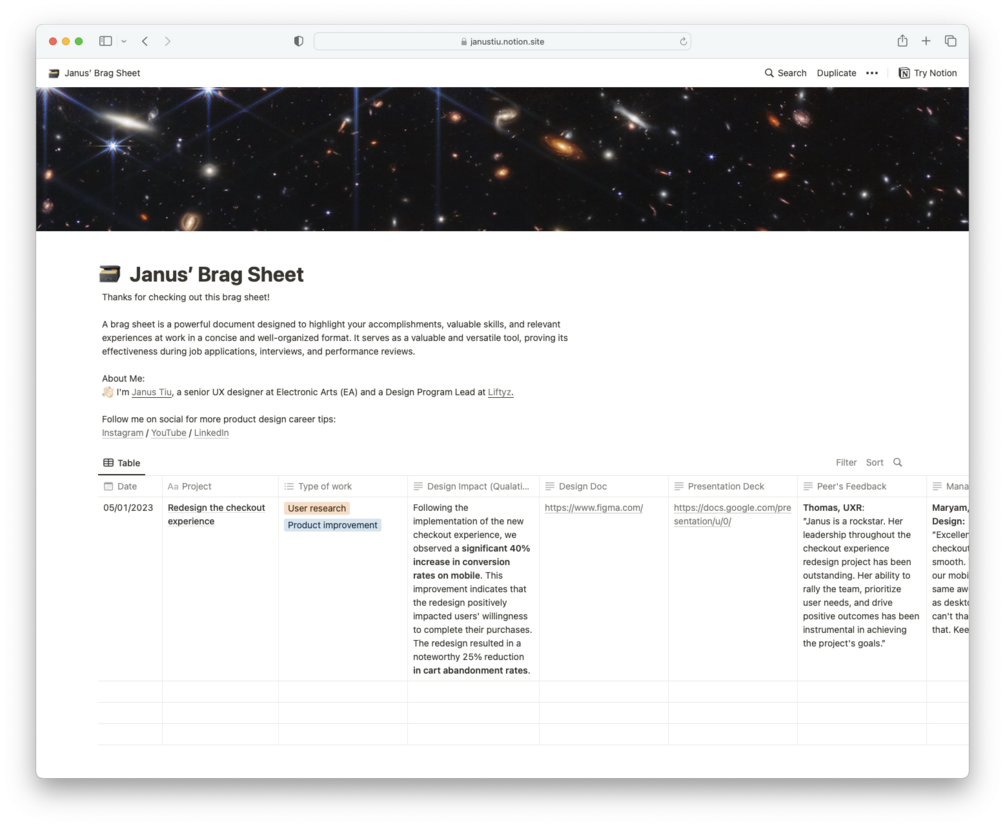
Task: Click Try Notion button
Action: [927, 73]
